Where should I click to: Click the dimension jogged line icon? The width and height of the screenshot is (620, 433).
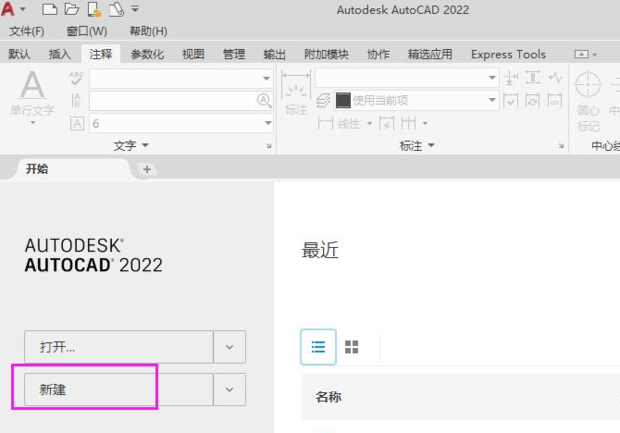click(x=555, y=78)
